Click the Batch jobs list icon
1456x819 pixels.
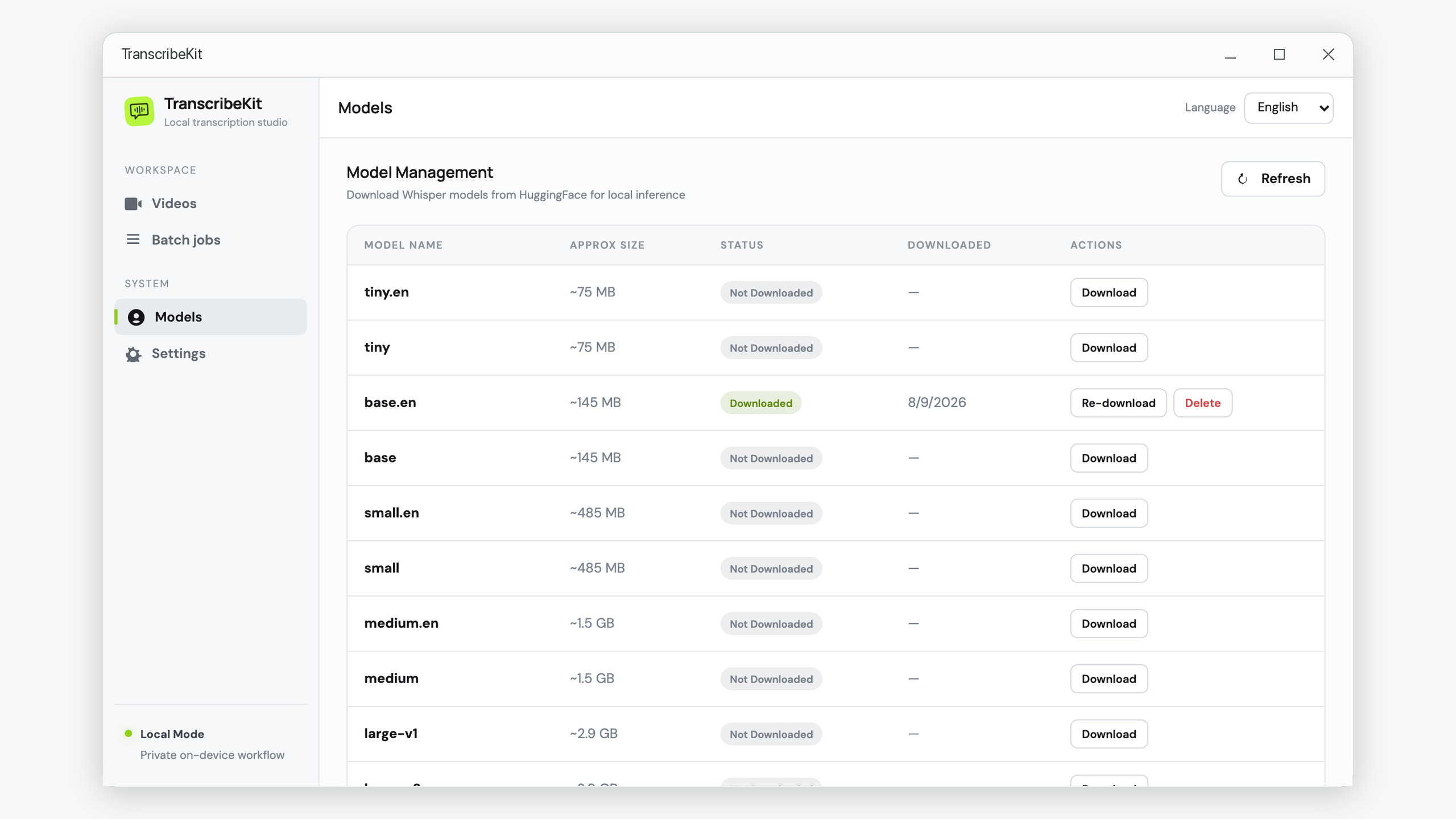[133, 239]
